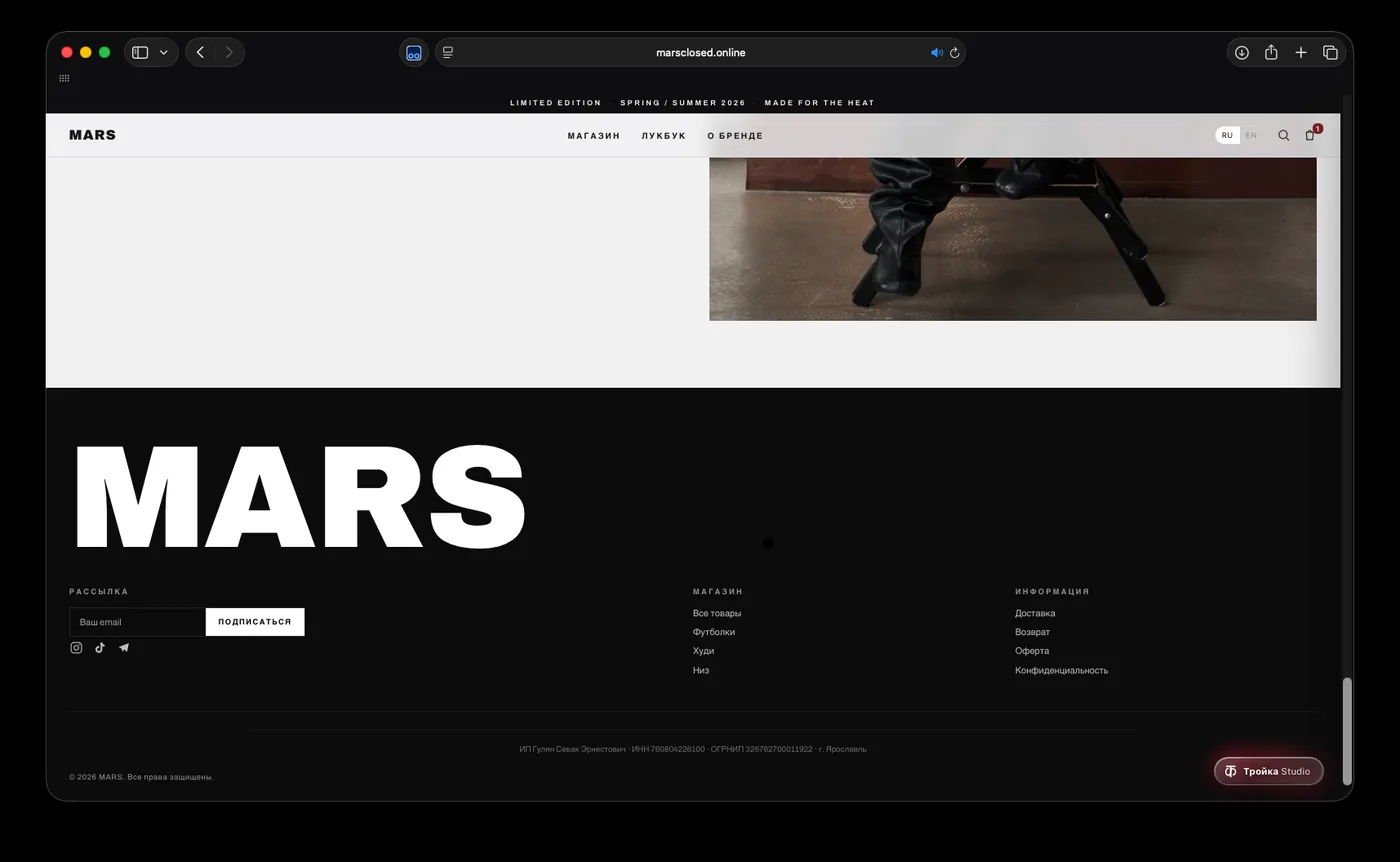Click the LIMITED EDITION banner text

(556, 103)
